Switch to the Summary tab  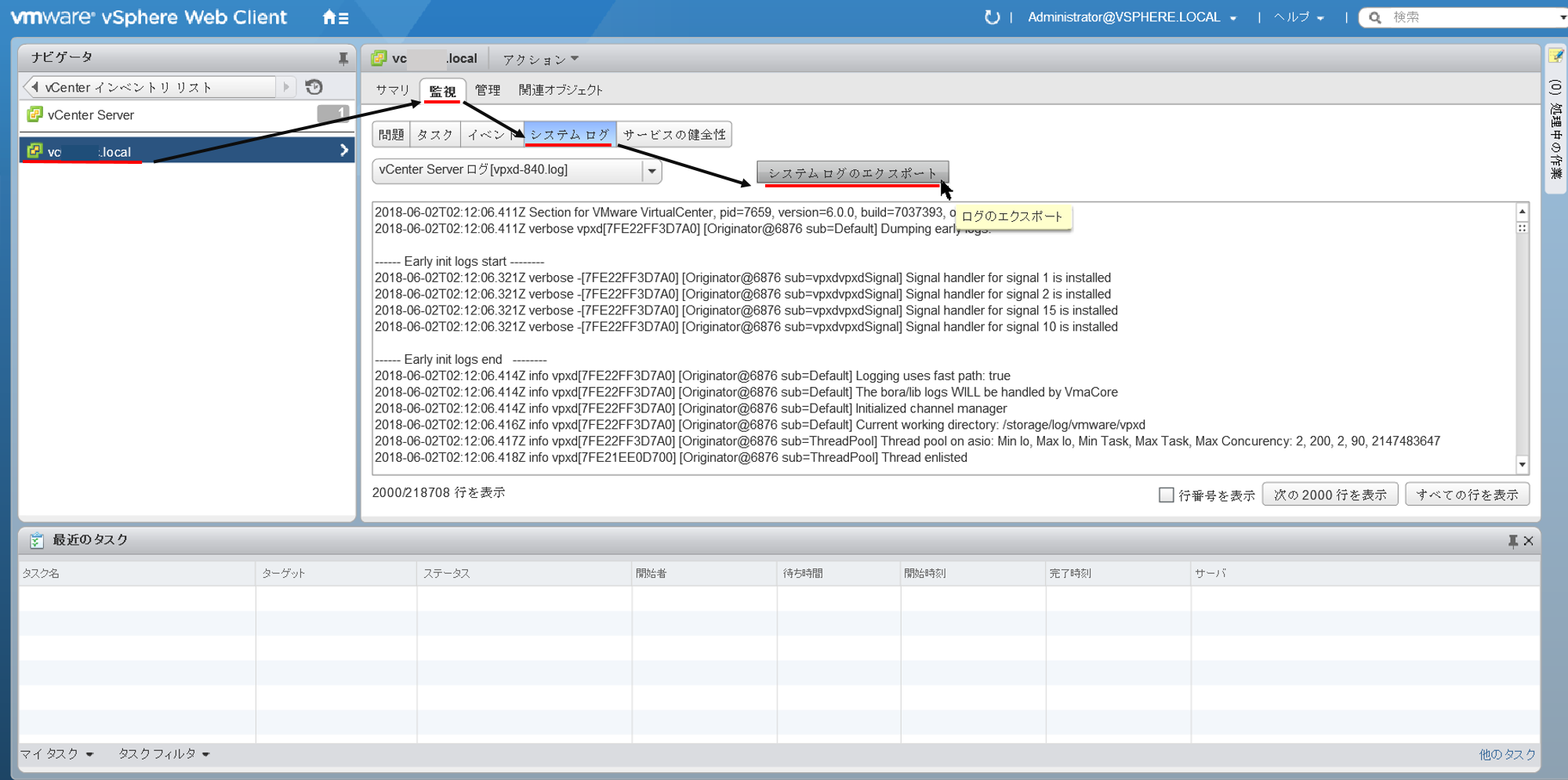[x=393, y=90]
